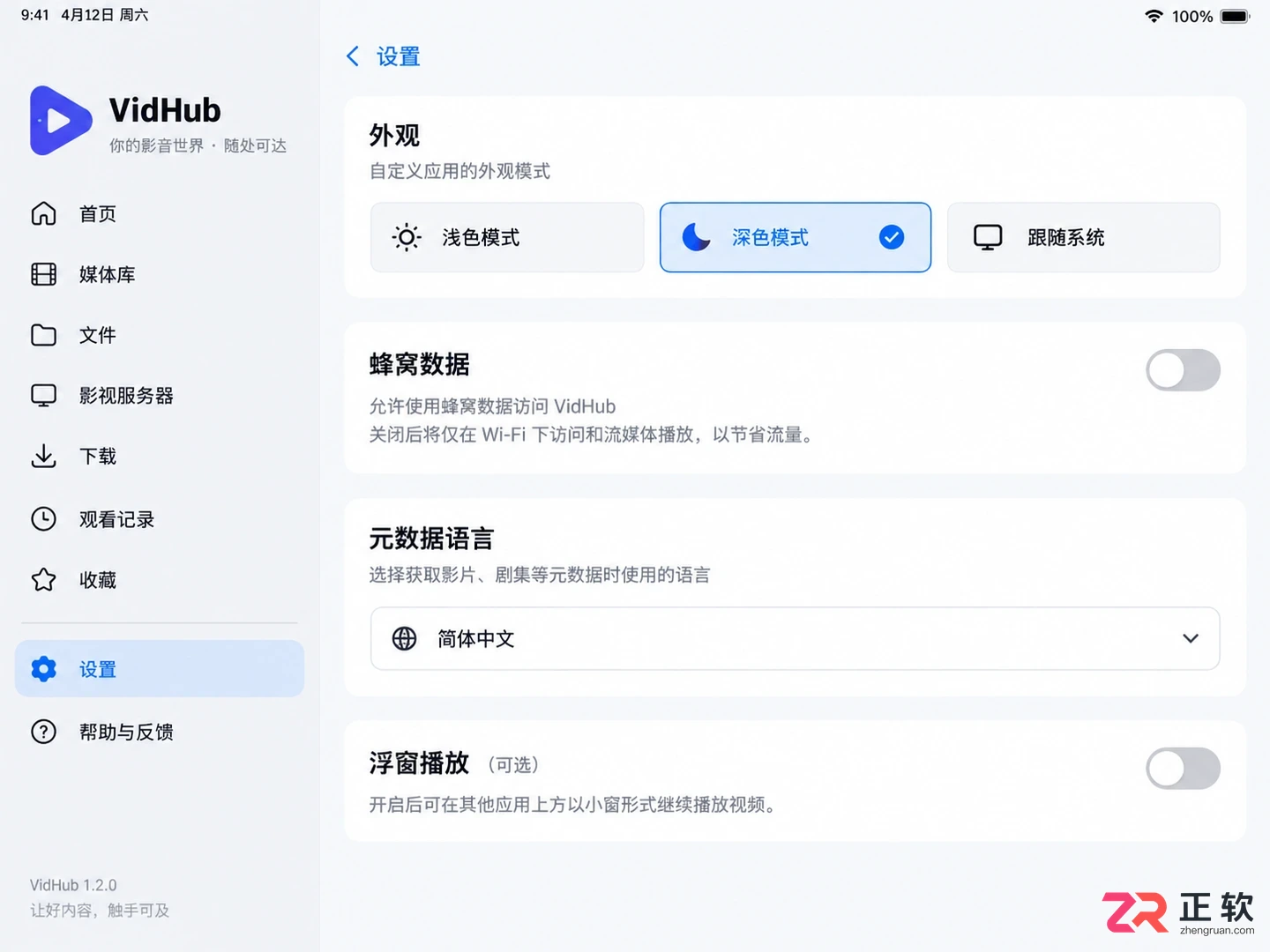Image resolution: width=1270 pixels, height=952 pixels.
Task: Open 首页 in the sidebar
Action: (x=160, y=213)
